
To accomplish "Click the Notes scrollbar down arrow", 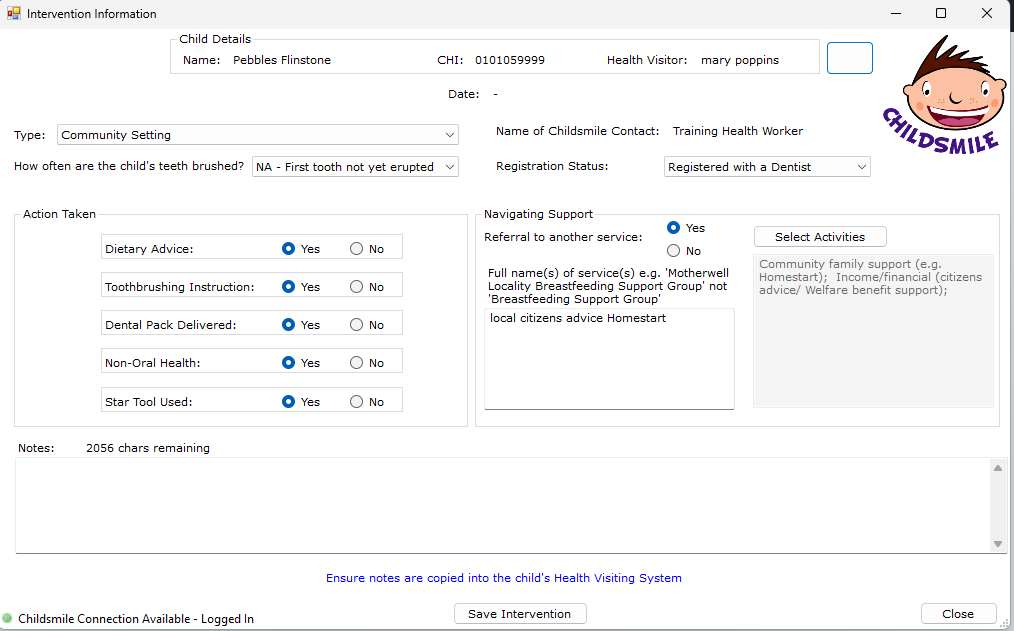I will (x=997, y=544).
